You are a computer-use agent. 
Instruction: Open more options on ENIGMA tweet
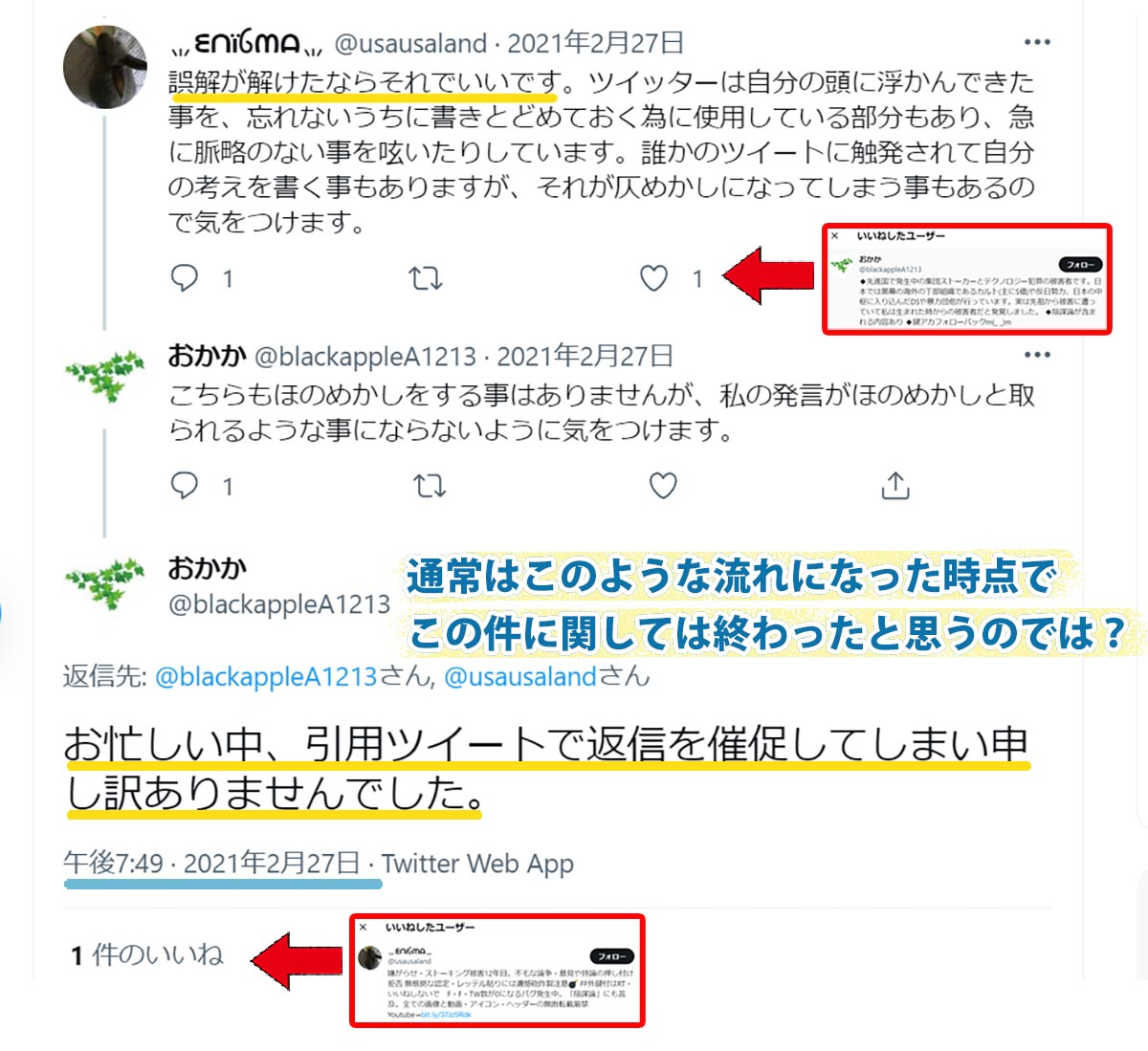click(x=1037, y=42)
